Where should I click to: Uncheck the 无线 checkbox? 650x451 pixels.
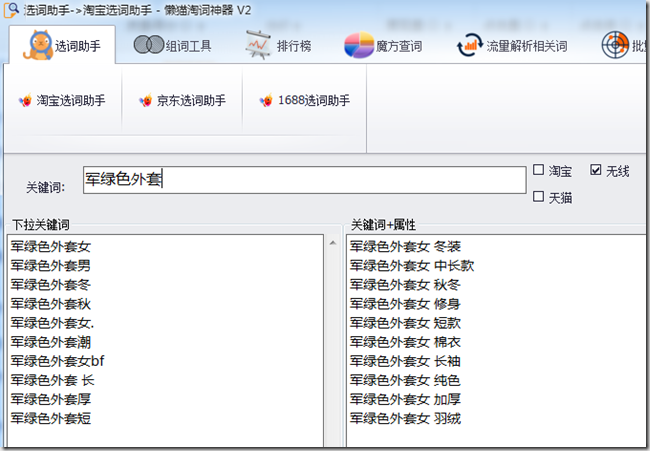pyautogui.click(x=596, y=171)
